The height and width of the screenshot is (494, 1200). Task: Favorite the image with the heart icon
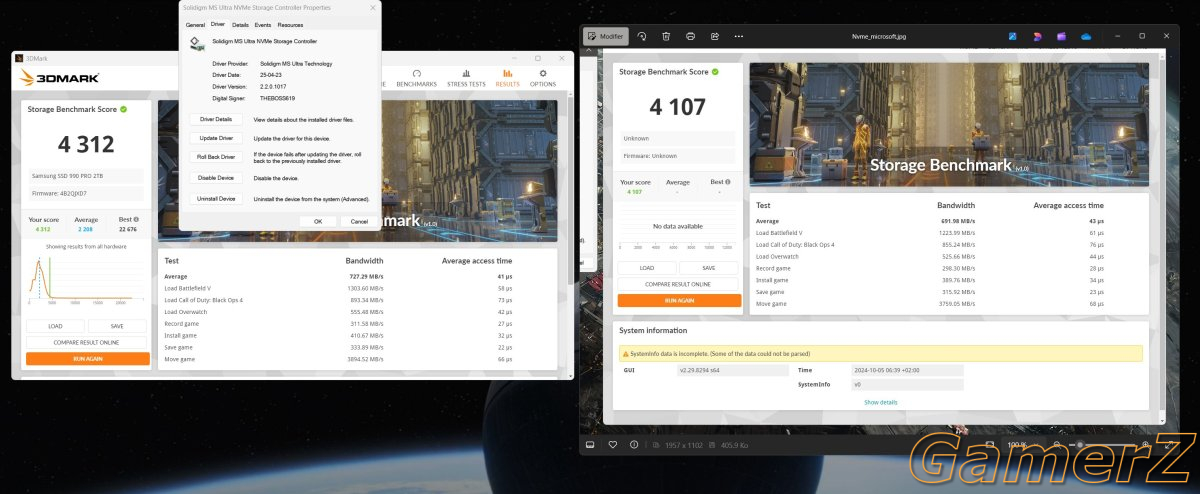pos(613,444)
